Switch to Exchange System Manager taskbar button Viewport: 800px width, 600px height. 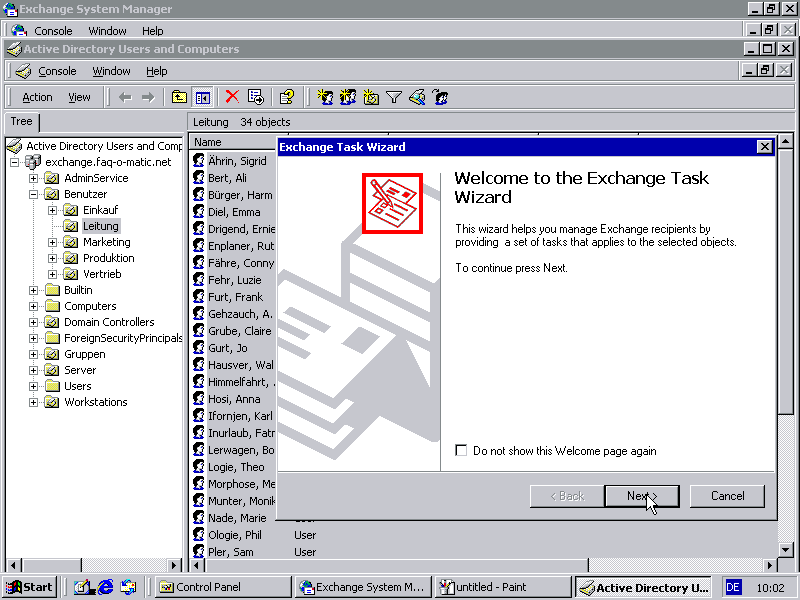click(362, 587)
